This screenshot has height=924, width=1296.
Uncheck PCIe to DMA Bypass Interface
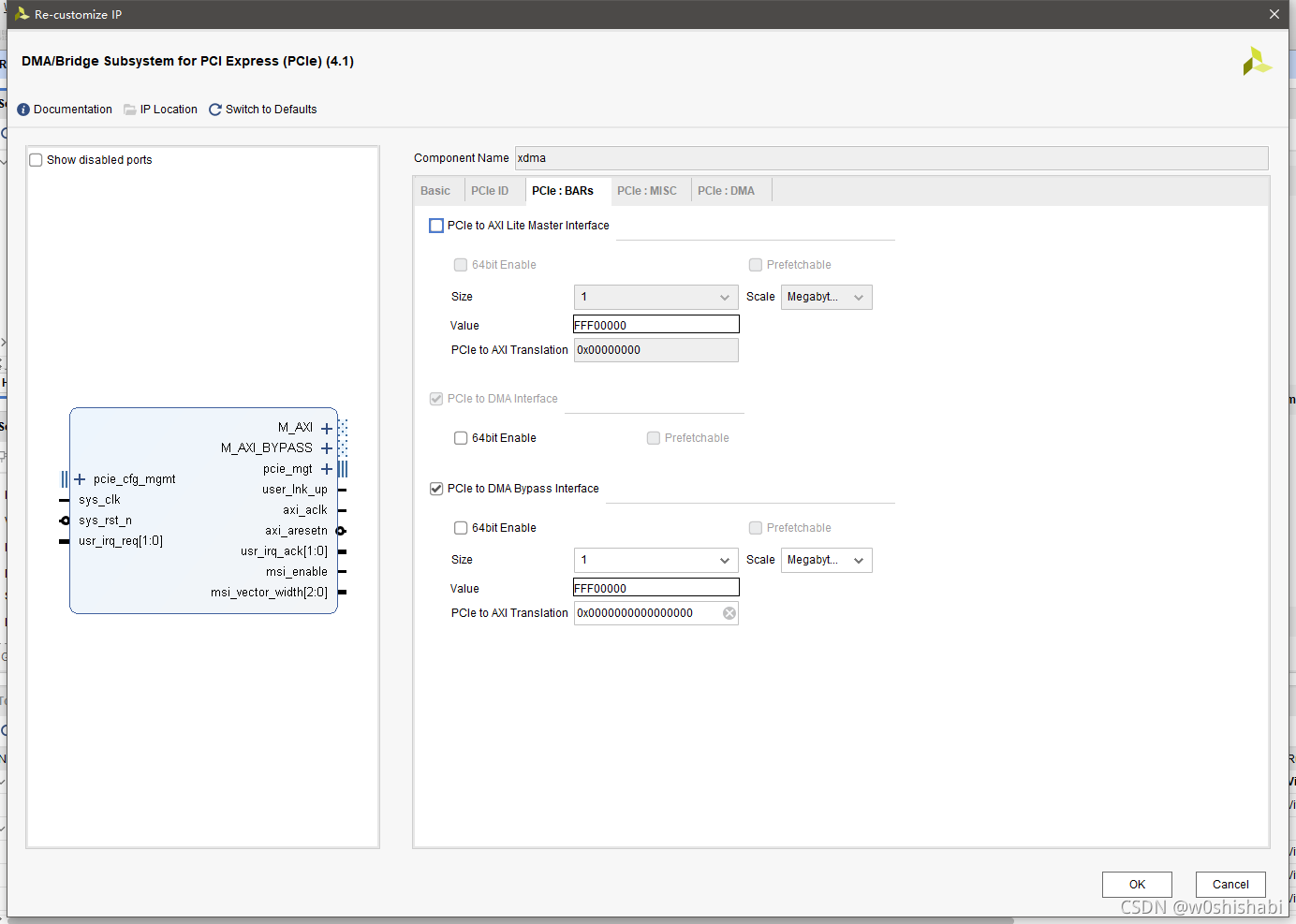[436, 489]
